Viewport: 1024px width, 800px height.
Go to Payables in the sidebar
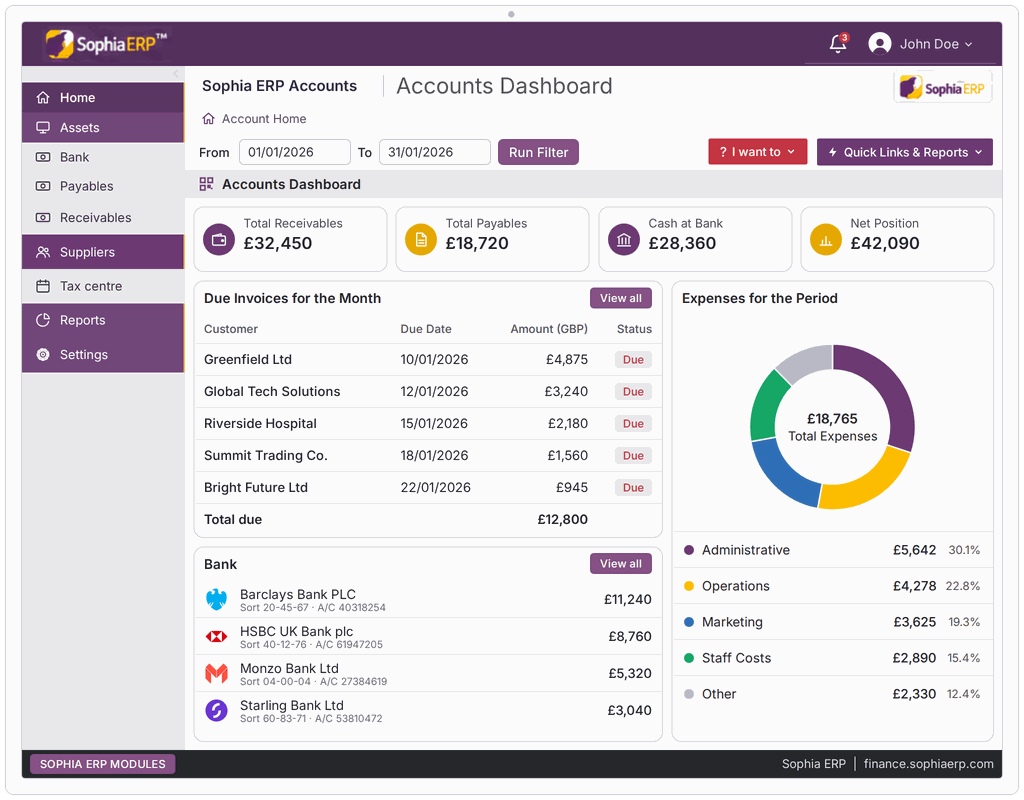click(103, 186)
